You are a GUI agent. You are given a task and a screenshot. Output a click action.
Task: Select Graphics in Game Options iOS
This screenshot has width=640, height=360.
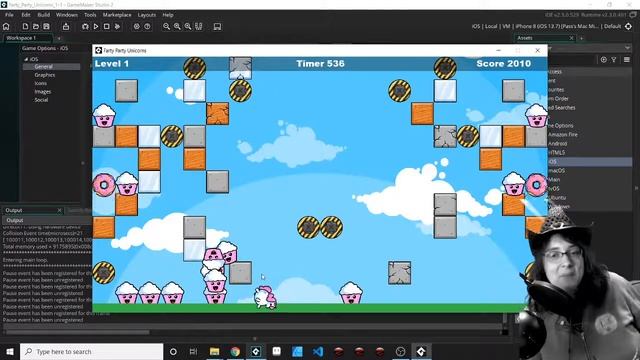[x=44, y=75]
